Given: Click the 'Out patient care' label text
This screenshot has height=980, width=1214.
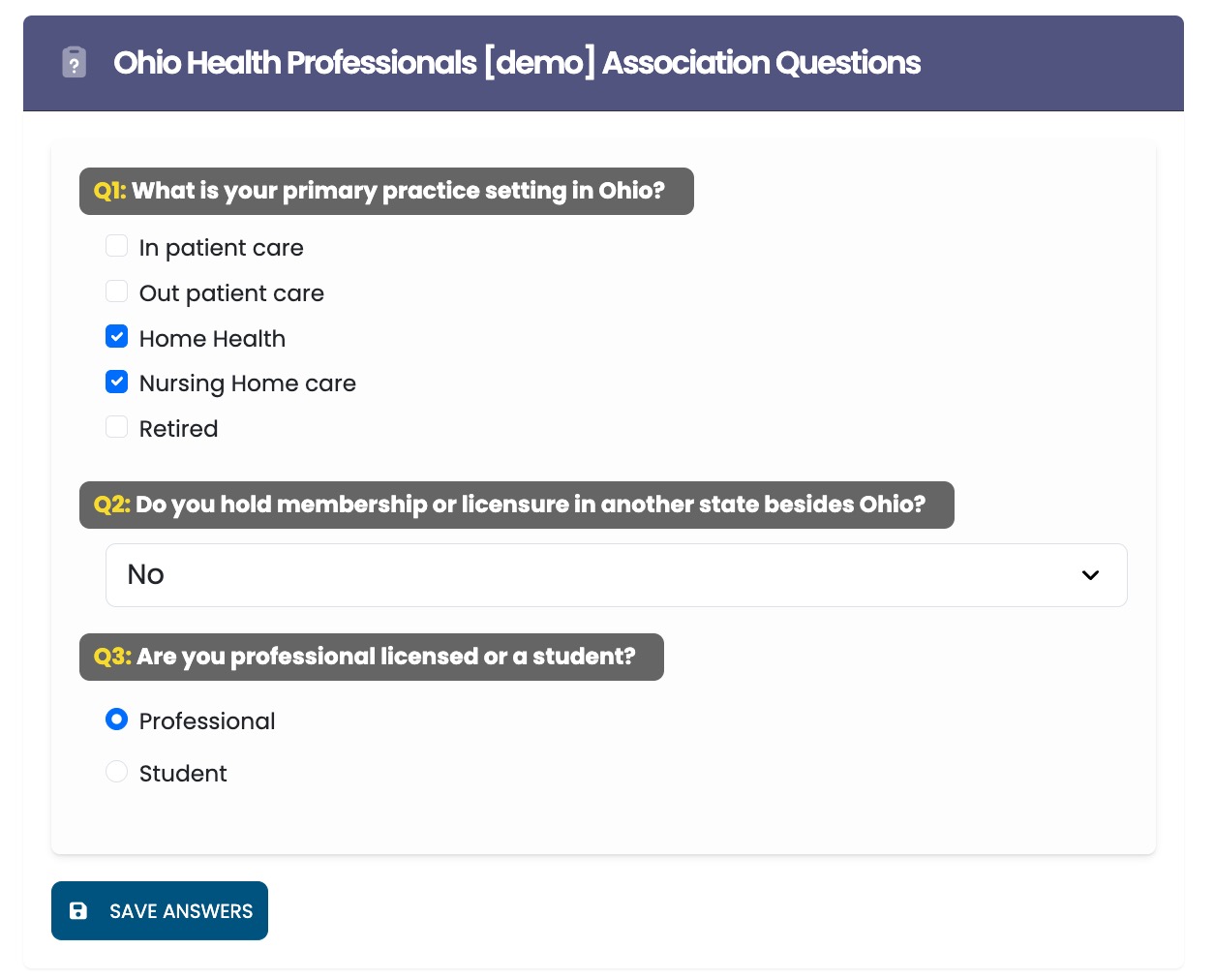Looking at the screenshot, I should coord(231,293).
